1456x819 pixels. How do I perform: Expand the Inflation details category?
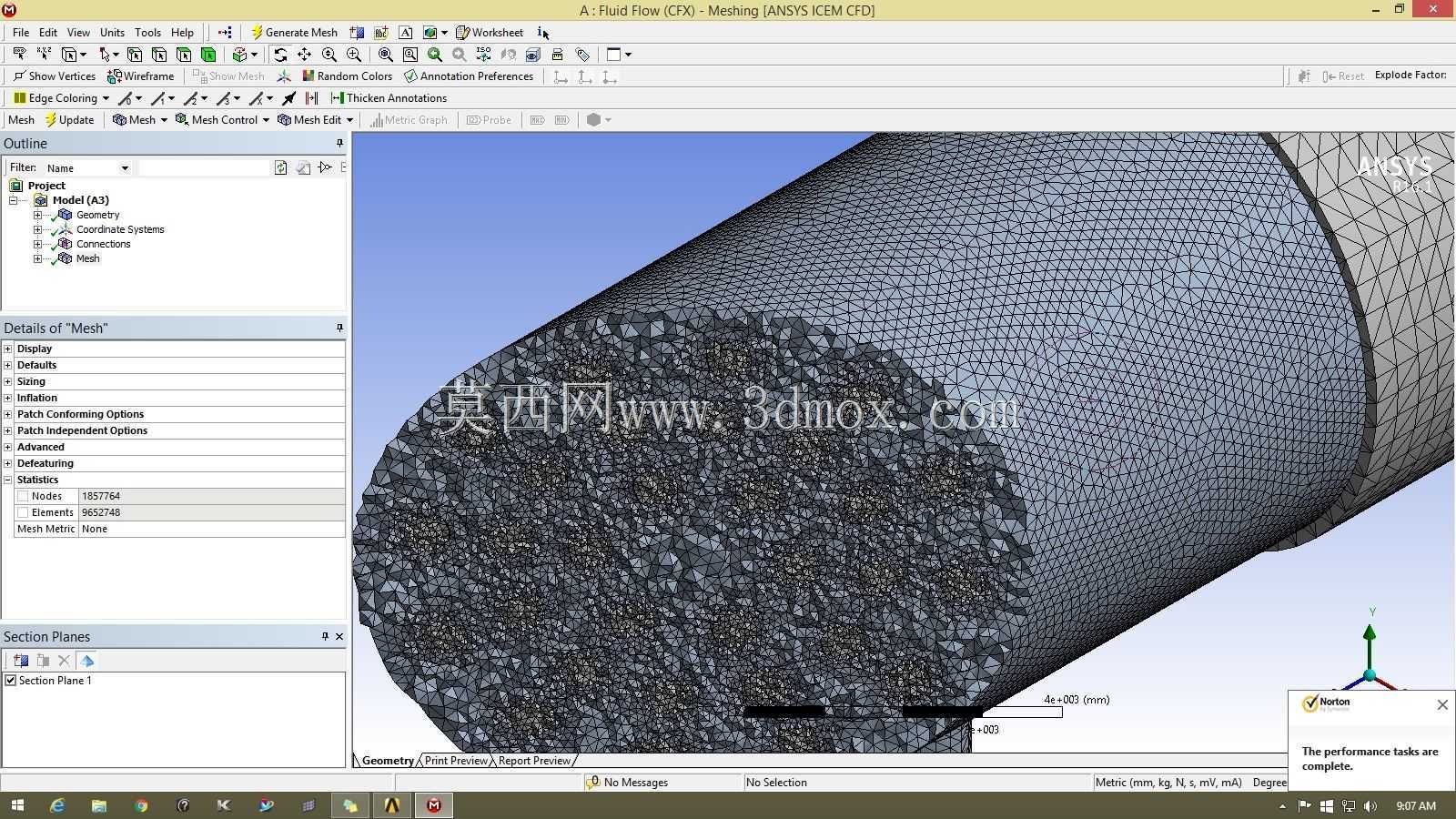(8, 398)
